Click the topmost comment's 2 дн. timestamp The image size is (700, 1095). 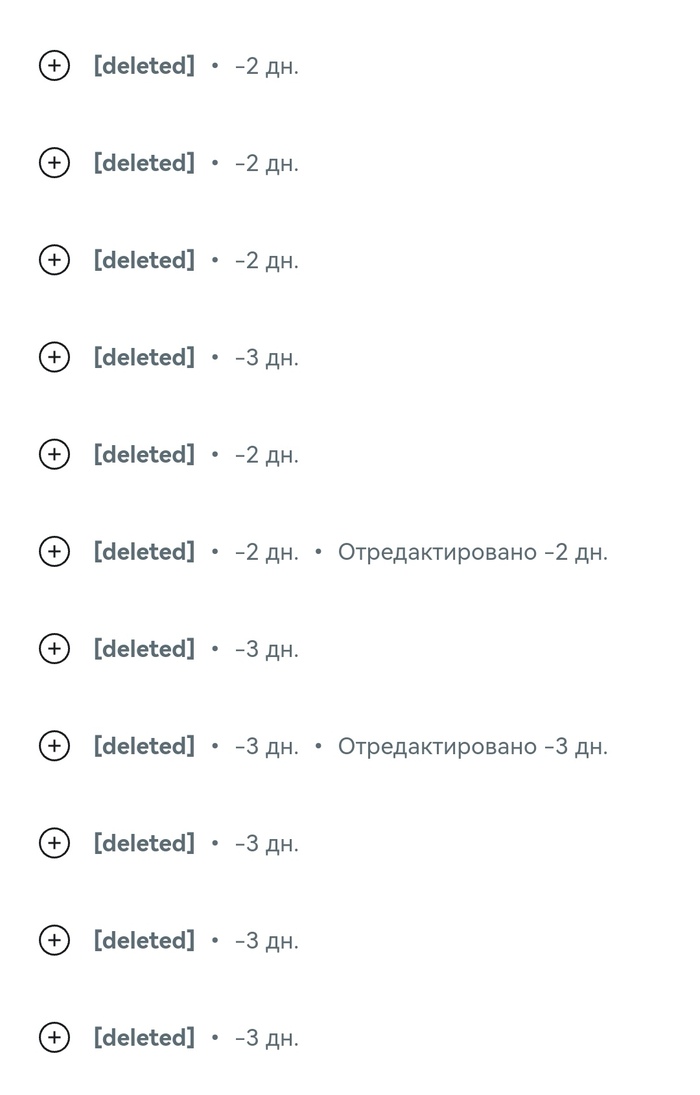coord(266,67)
